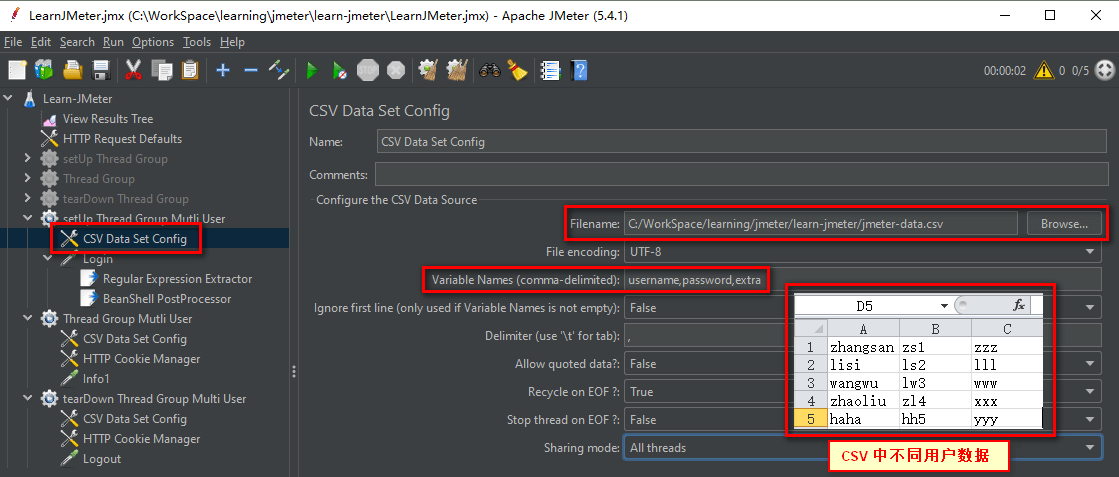Click the New test plan icon
Screen dimensions: 1119x477
17,70
